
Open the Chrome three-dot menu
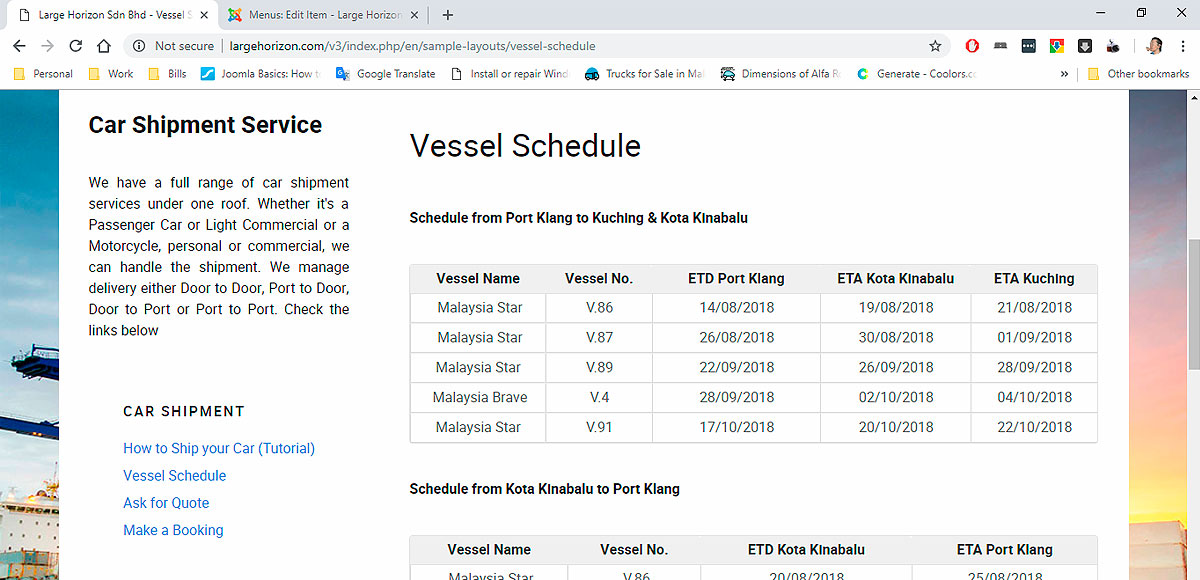(1185, 46)
